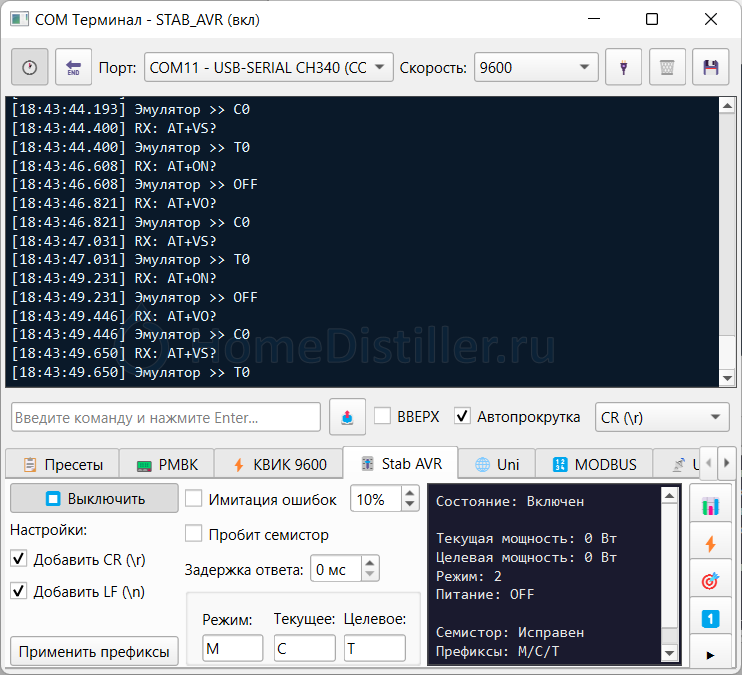Image resolution: width=742 pixels, height=675 pixels.
Task: Click the bar chart icon in sidebar
Action: [710, 507]
